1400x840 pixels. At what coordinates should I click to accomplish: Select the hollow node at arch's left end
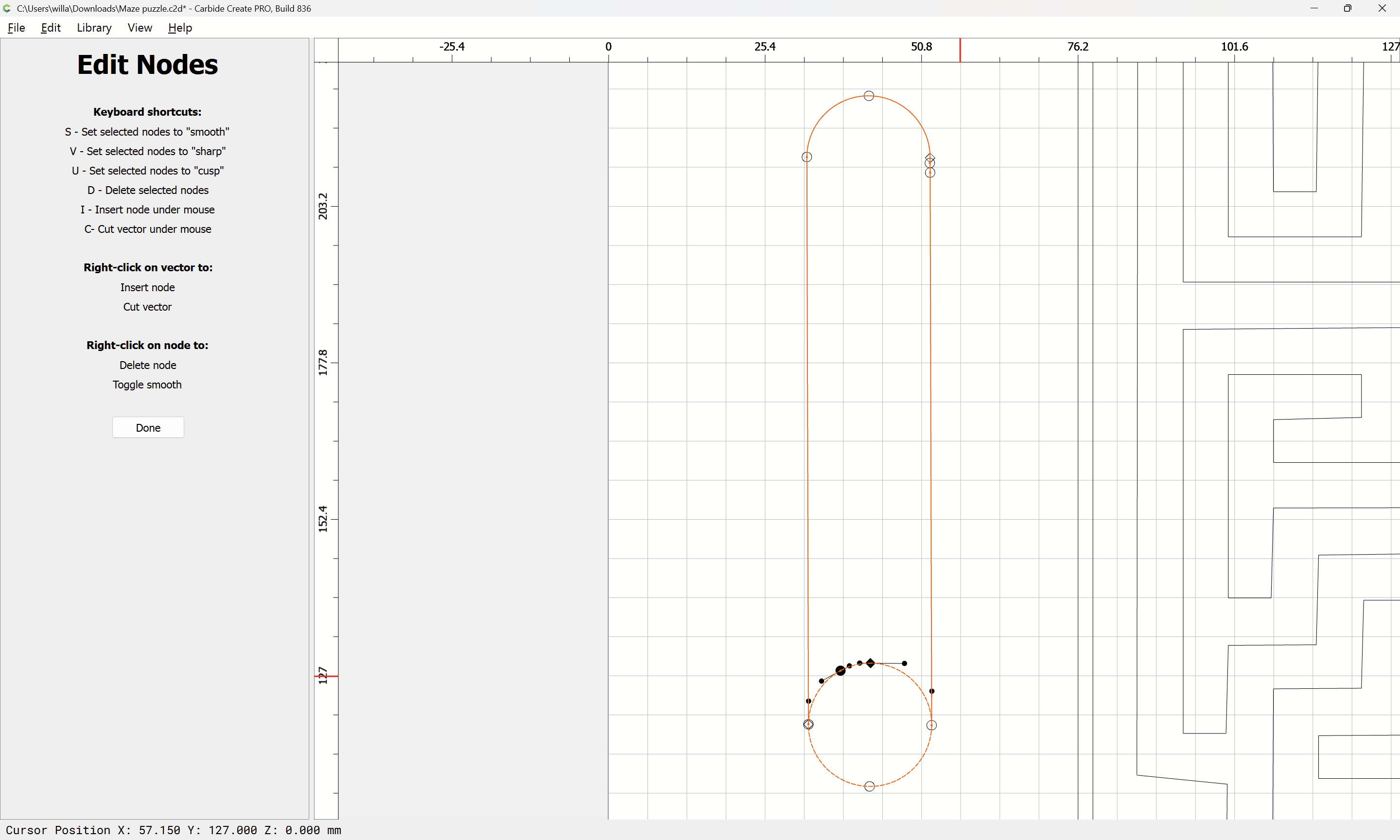(x=806, y=157)
